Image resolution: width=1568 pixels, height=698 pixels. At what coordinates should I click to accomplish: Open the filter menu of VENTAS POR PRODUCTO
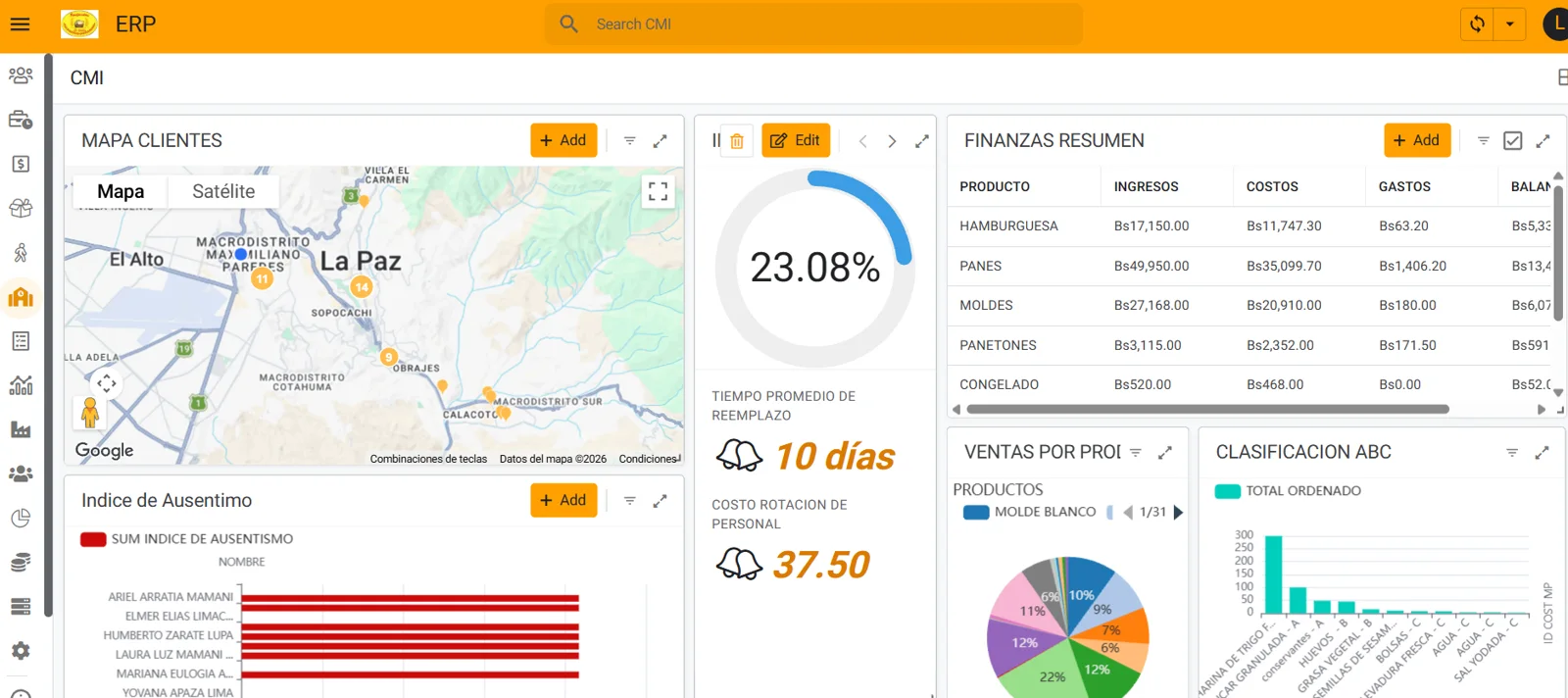pos(1136,453)
